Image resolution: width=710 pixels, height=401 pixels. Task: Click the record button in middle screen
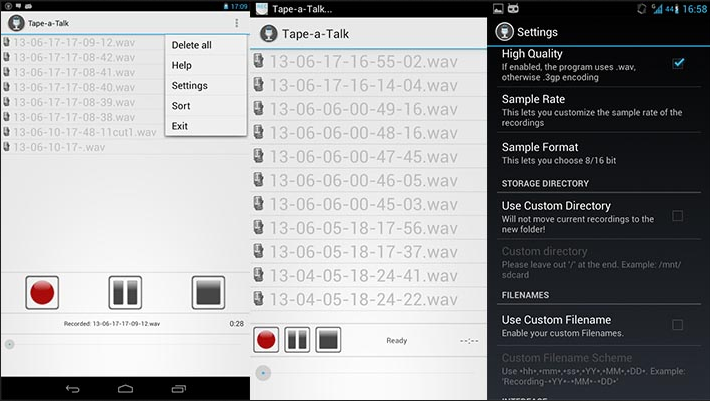266,339
